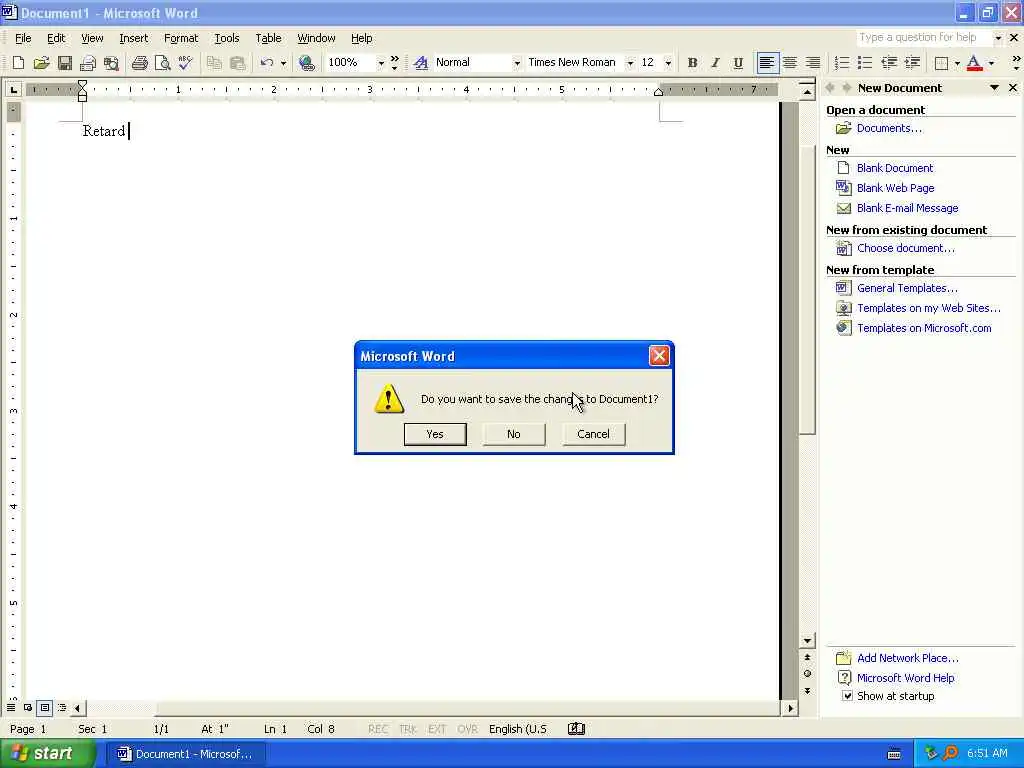Click the Copy toolbar icon

214,63
